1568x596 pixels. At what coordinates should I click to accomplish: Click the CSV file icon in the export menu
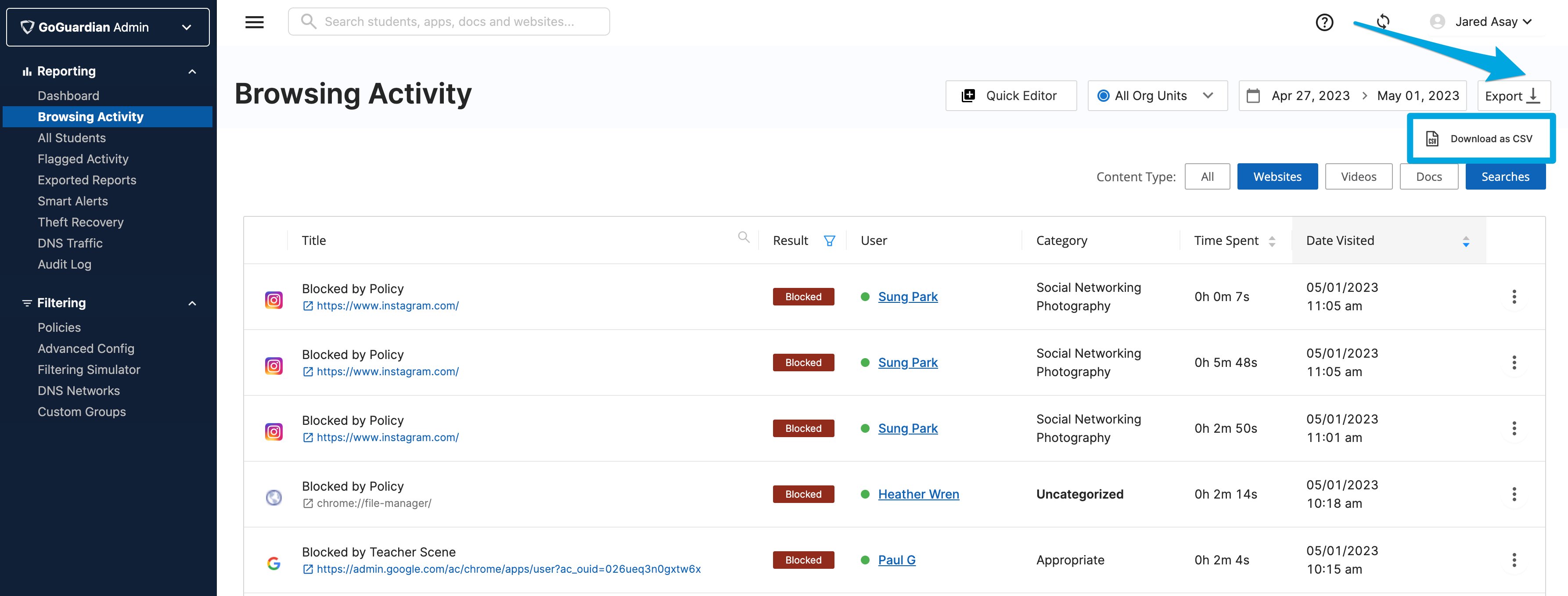pos(1432,139)
